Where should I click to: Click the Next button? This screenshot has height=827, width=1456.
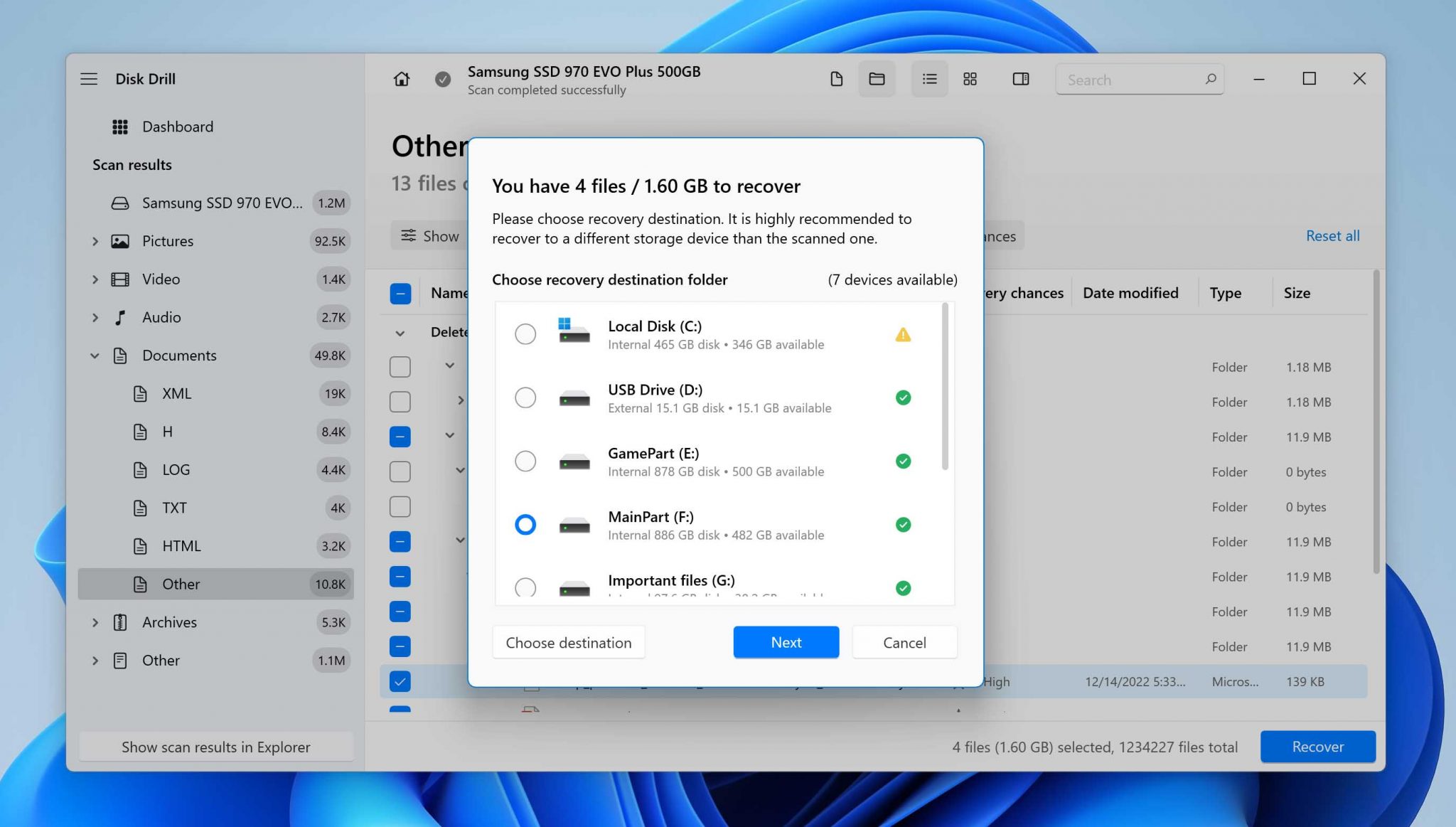[x=786, y=642]
